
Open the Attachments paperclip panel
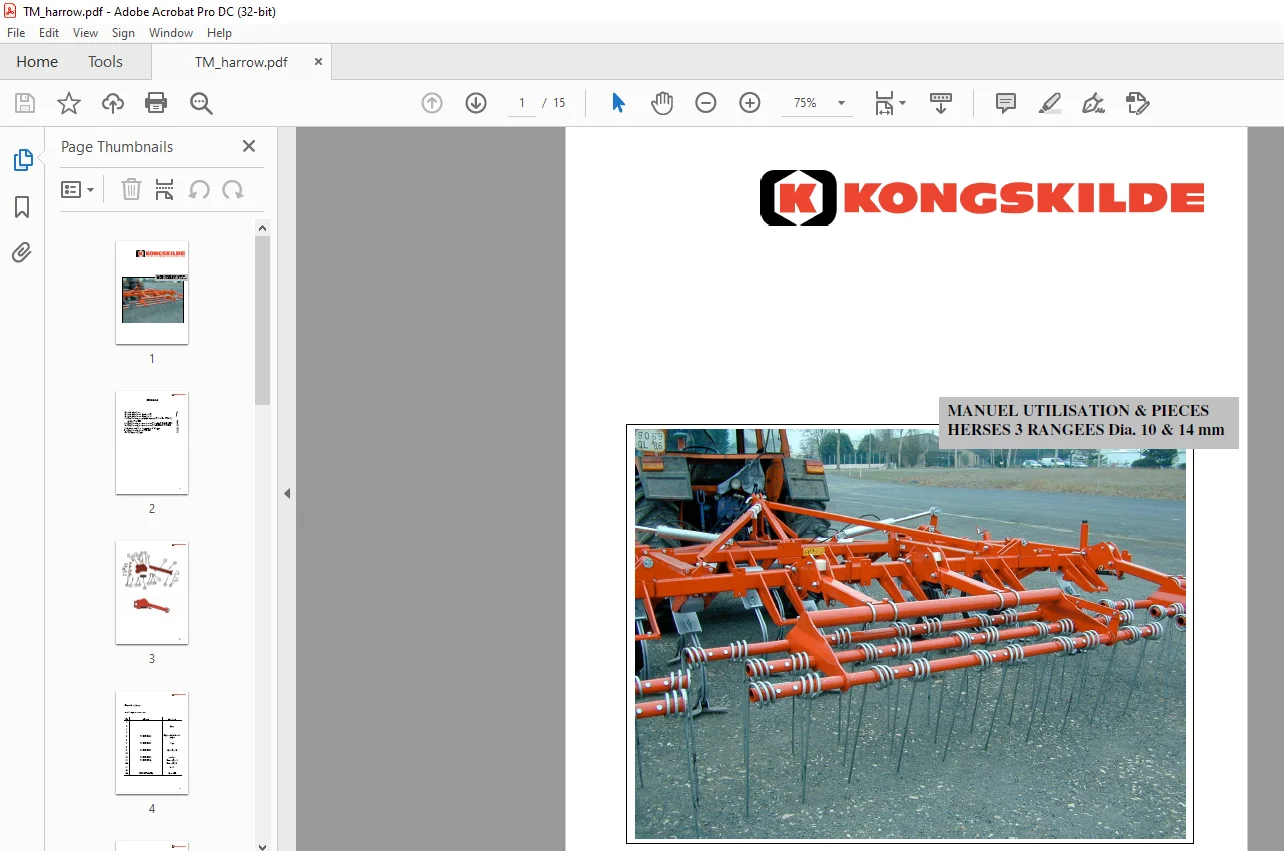click(22, 253)
